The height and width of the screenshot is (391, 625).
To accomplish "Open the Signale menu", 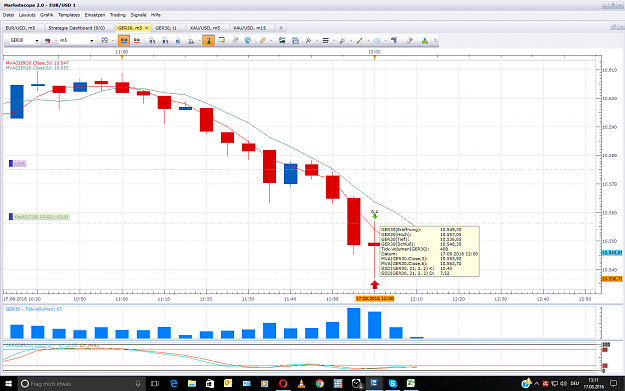I will (x=138, y=15).
